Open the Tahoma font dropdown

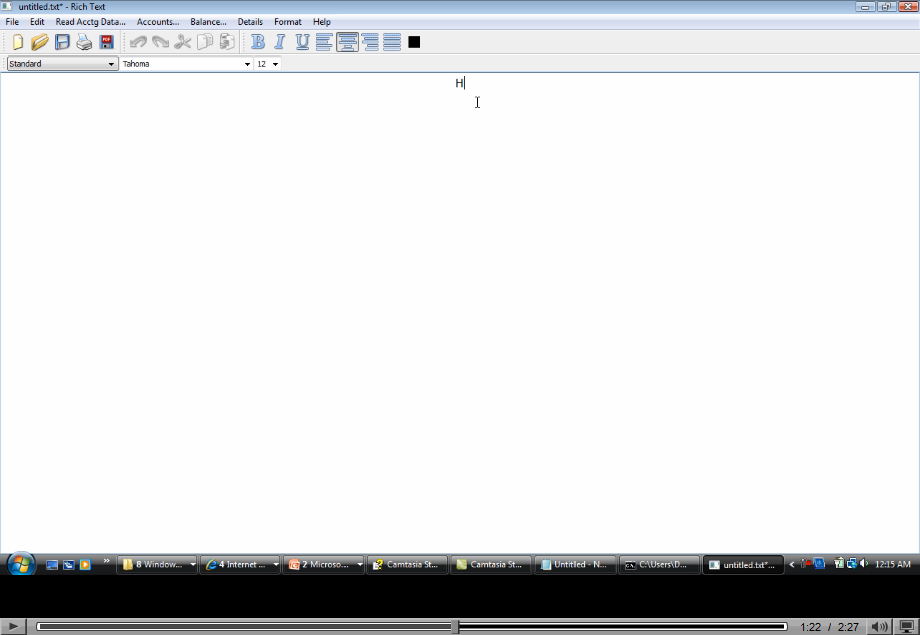pyautogui.click(x=247, y=64)
